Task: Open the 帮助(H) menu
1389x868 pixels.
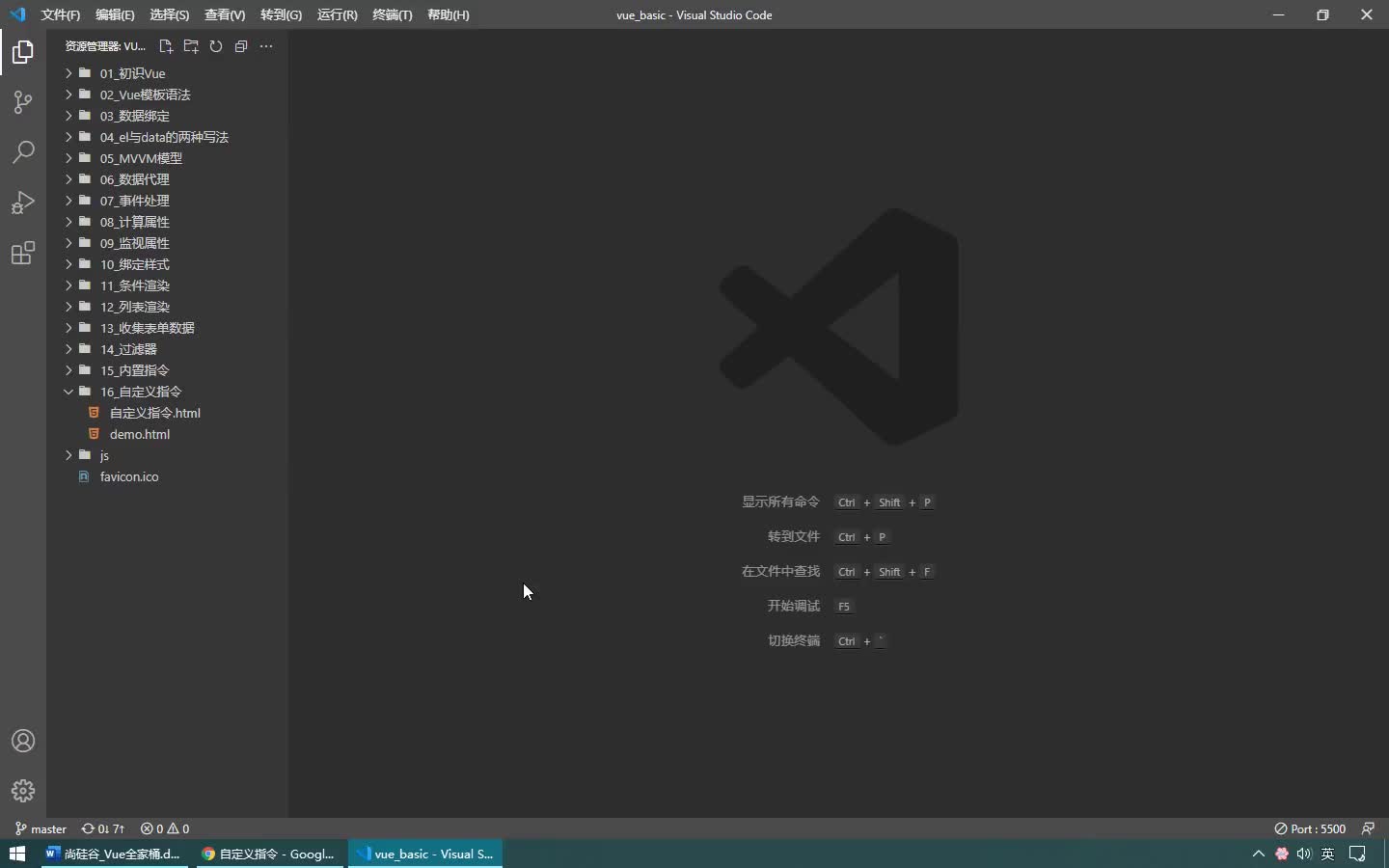Action: click(x=449, y=14)
